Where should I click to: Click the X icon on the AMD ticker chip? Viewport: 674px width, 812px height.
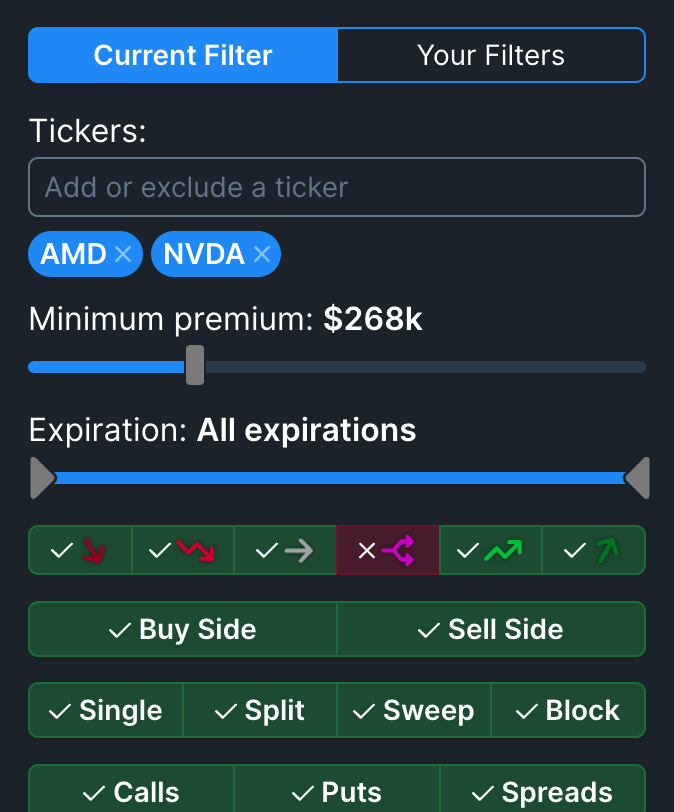click(122, 254)
